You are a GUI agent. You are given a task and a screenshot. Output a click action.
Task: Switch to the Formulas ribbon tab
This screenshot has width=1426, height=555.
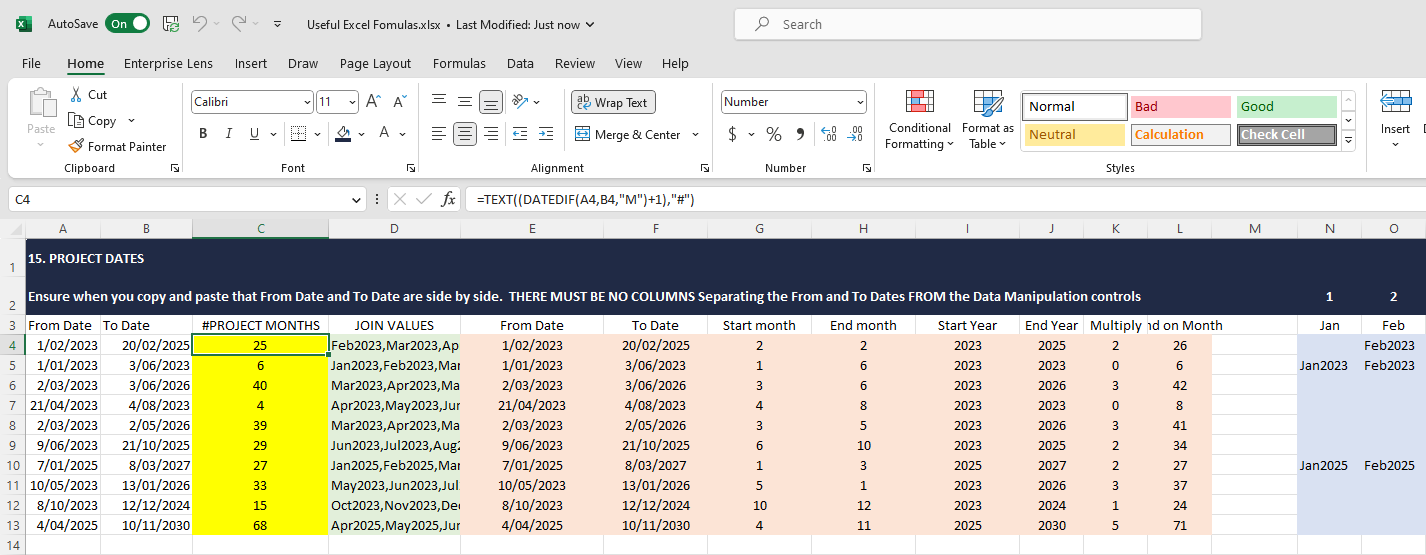(459, 63)
